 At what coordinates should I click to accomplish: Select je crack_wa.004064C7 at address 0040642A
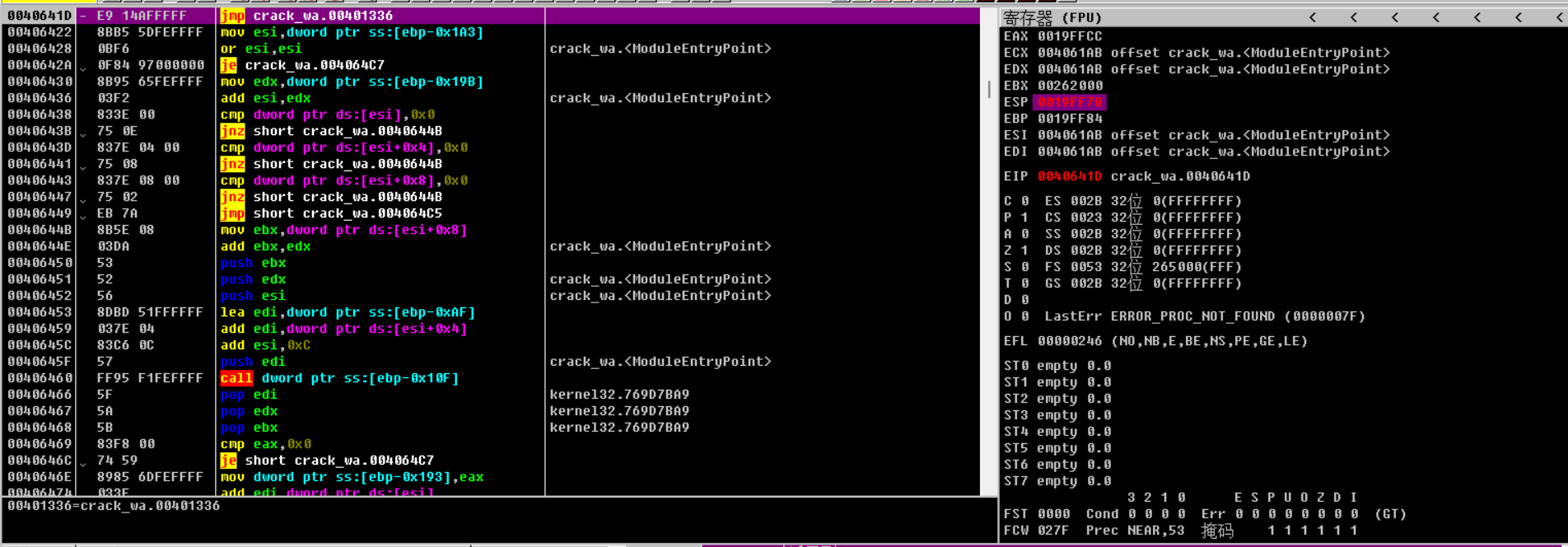tap(302, 65)
